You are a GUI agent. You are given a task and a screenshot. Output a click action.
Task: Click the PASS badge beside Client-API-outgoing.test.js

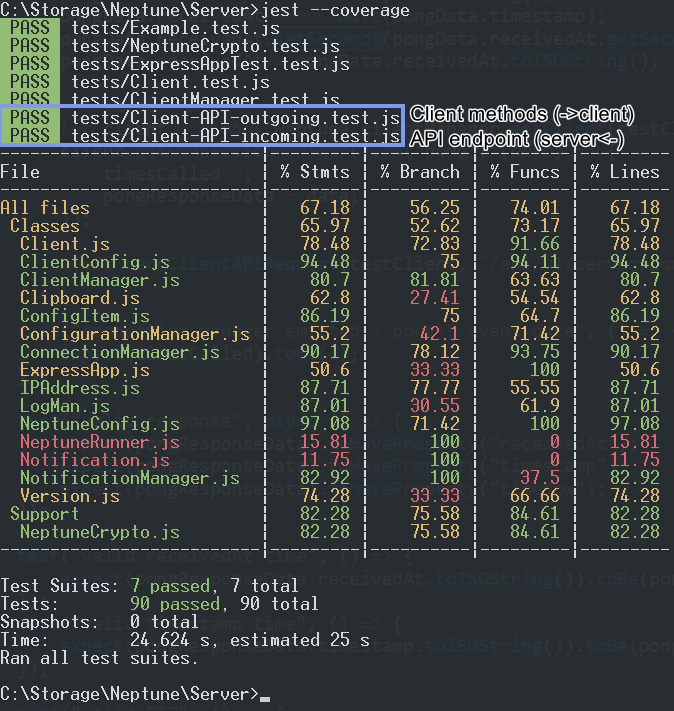coord(29,118)
